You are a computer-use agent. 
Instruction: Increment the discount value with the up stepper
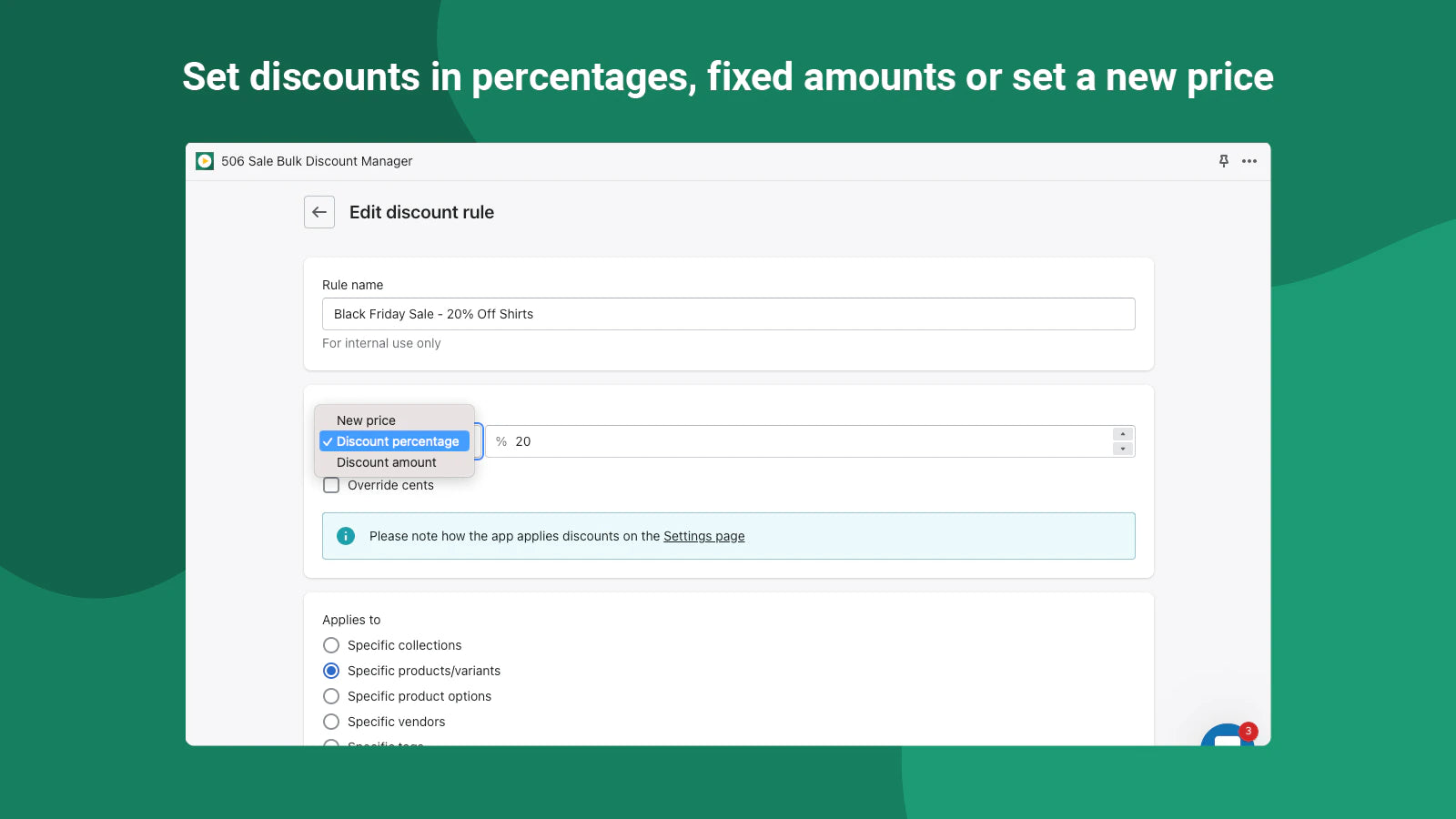pyautogui.click(x=1121, y=435)
